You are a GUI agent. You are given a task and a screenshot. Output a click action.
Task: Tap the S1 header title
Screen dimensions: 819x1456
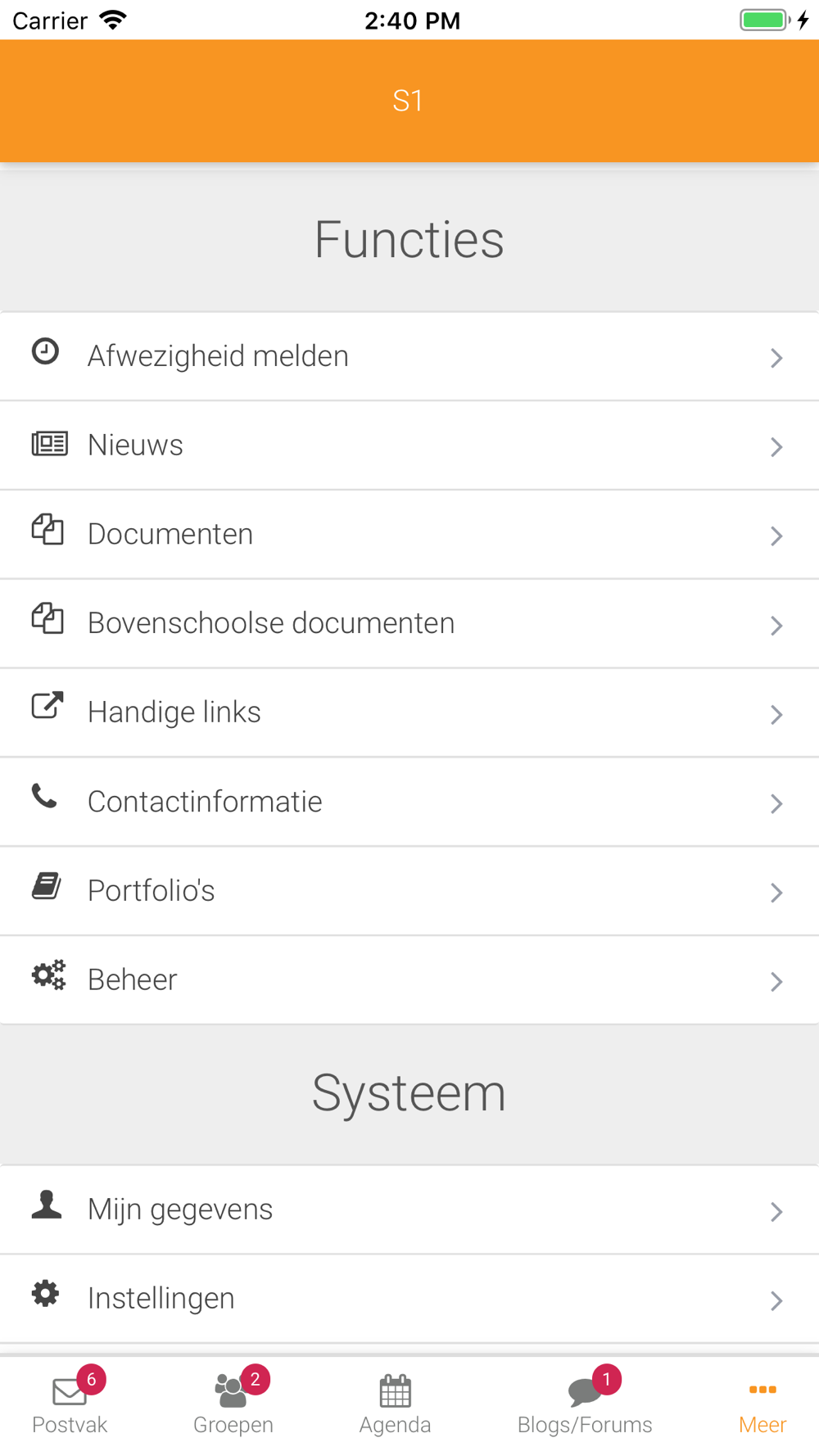tap(408, 101)
